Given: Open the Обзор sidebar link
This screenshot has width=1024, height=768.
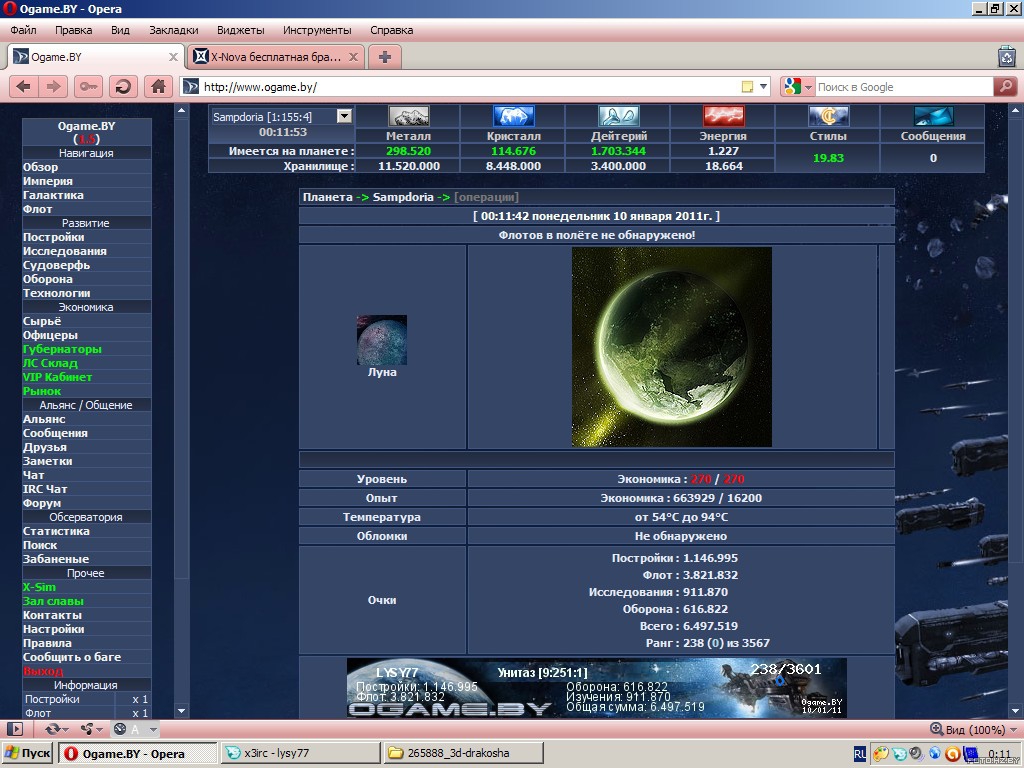Looking at the screenshot, I should pyautogui.click(x=40, y=167).
